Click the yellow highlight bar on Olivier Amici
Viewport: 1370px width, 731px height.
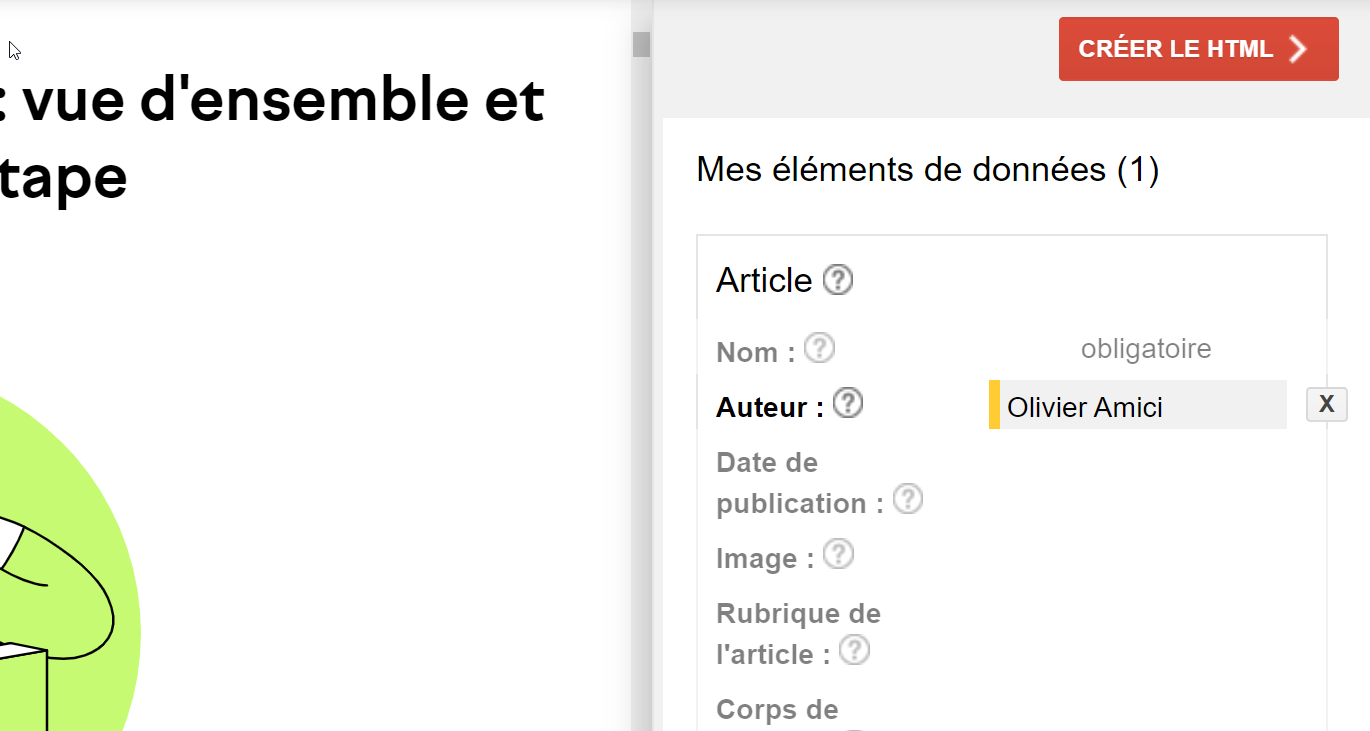pos(993,405)
